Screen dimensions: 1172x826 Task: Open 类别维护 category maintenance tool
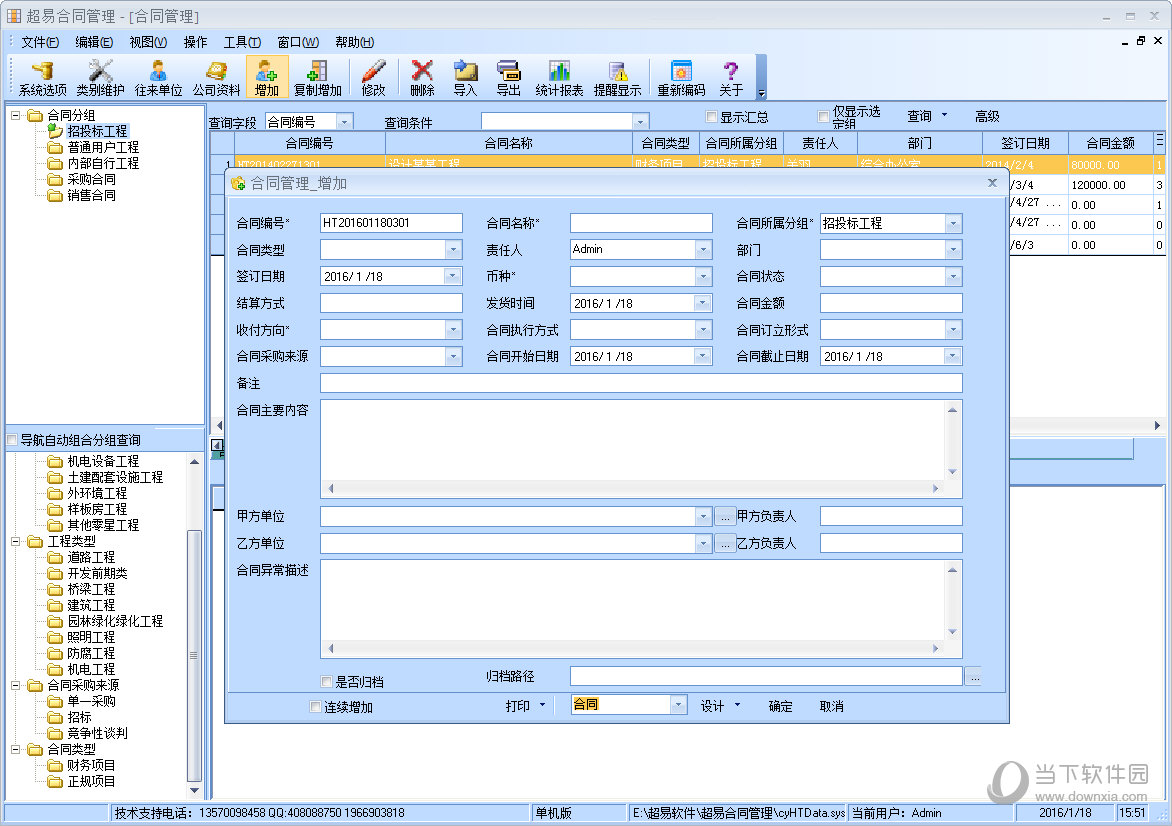tap(100, 78)
